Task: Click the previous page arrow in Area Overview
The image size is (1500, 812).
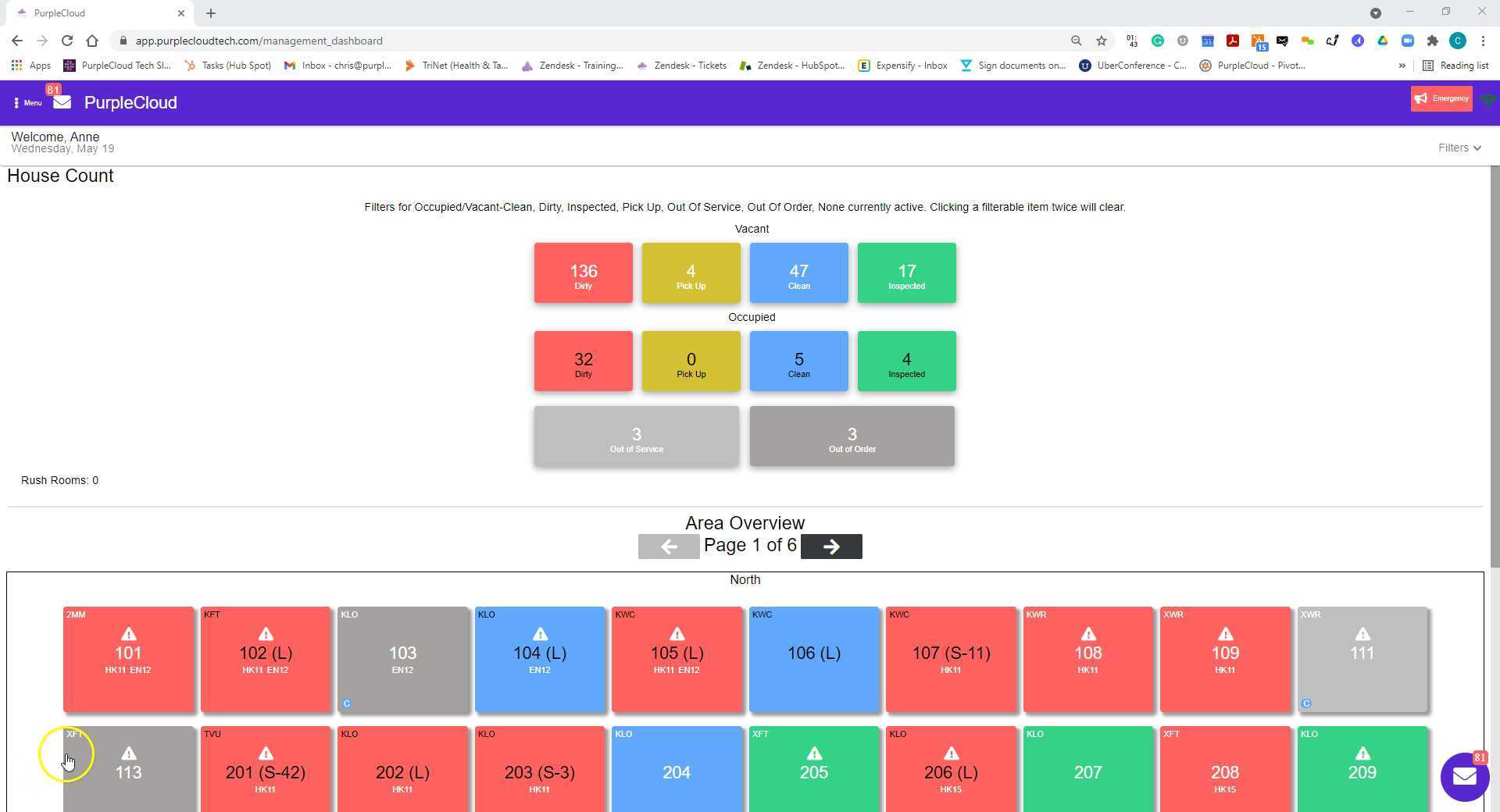Action: [x=669, y=547]
